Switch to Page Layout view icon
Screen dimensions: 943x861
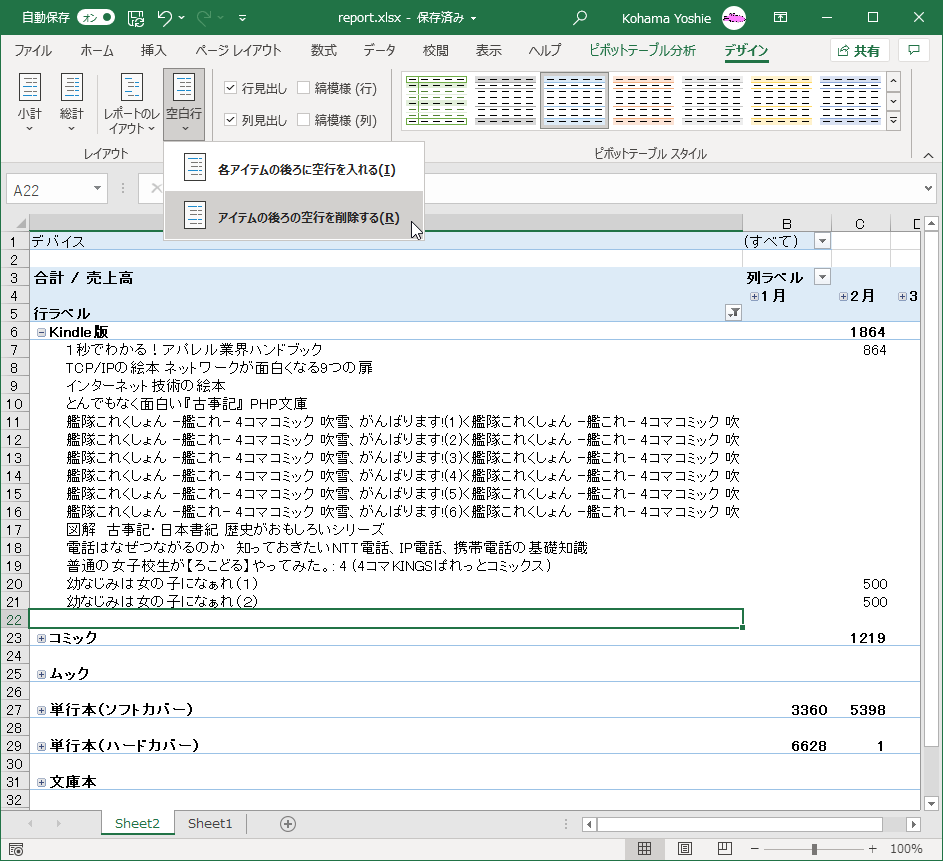(x=684, y=848)
